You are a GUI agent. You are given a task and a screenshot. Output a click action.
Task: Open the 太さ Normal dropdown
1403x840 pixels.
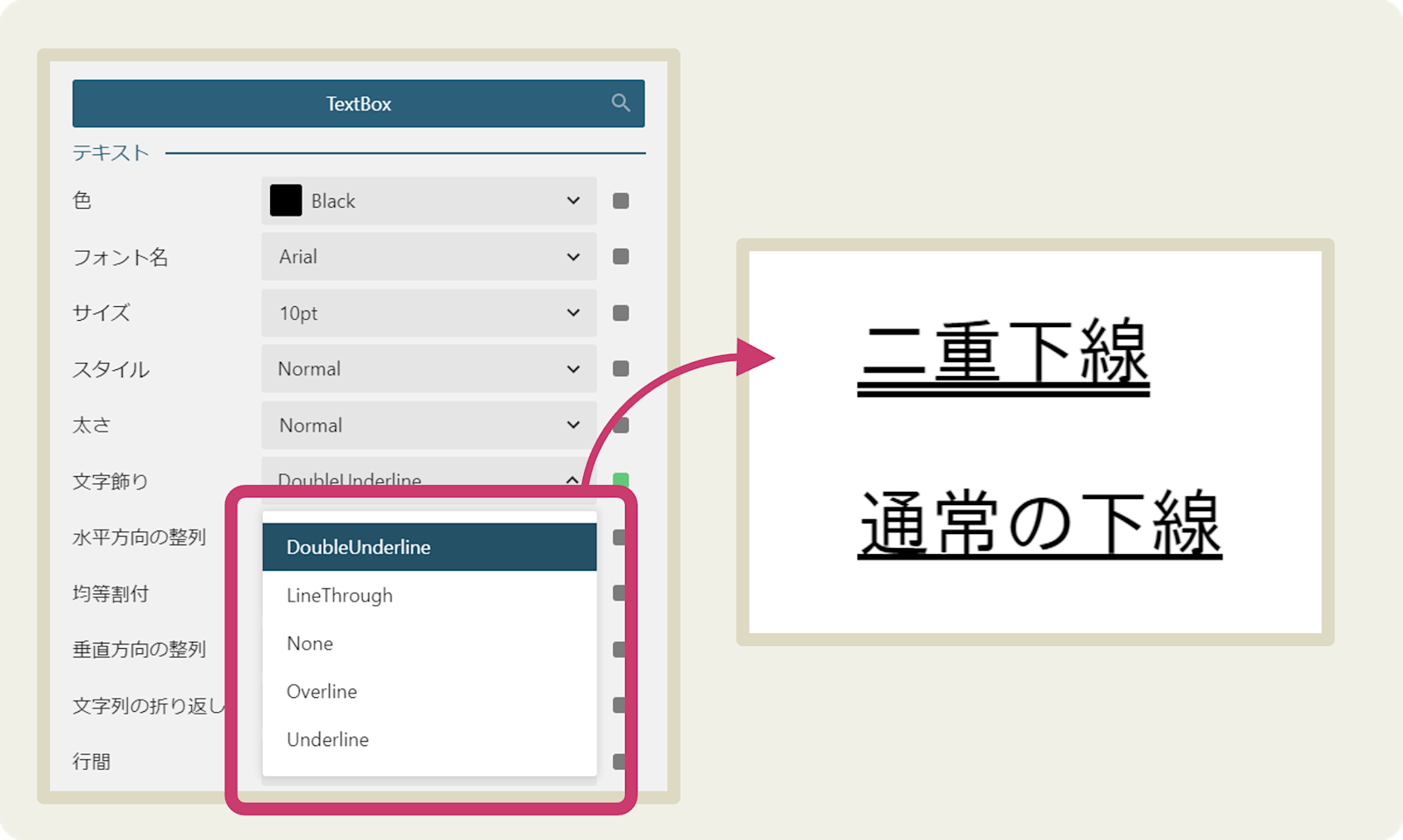coord(429,425)
